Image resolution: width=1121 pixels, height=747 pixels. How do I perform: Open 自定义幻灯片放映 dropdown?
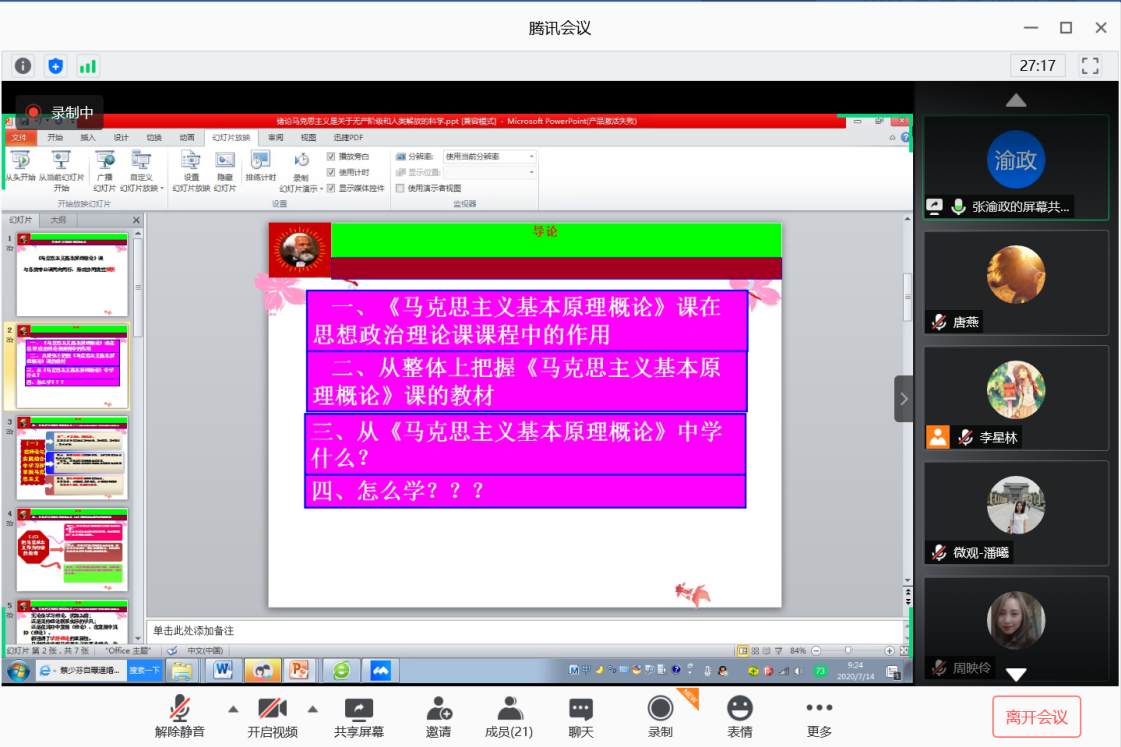(142, 171)
